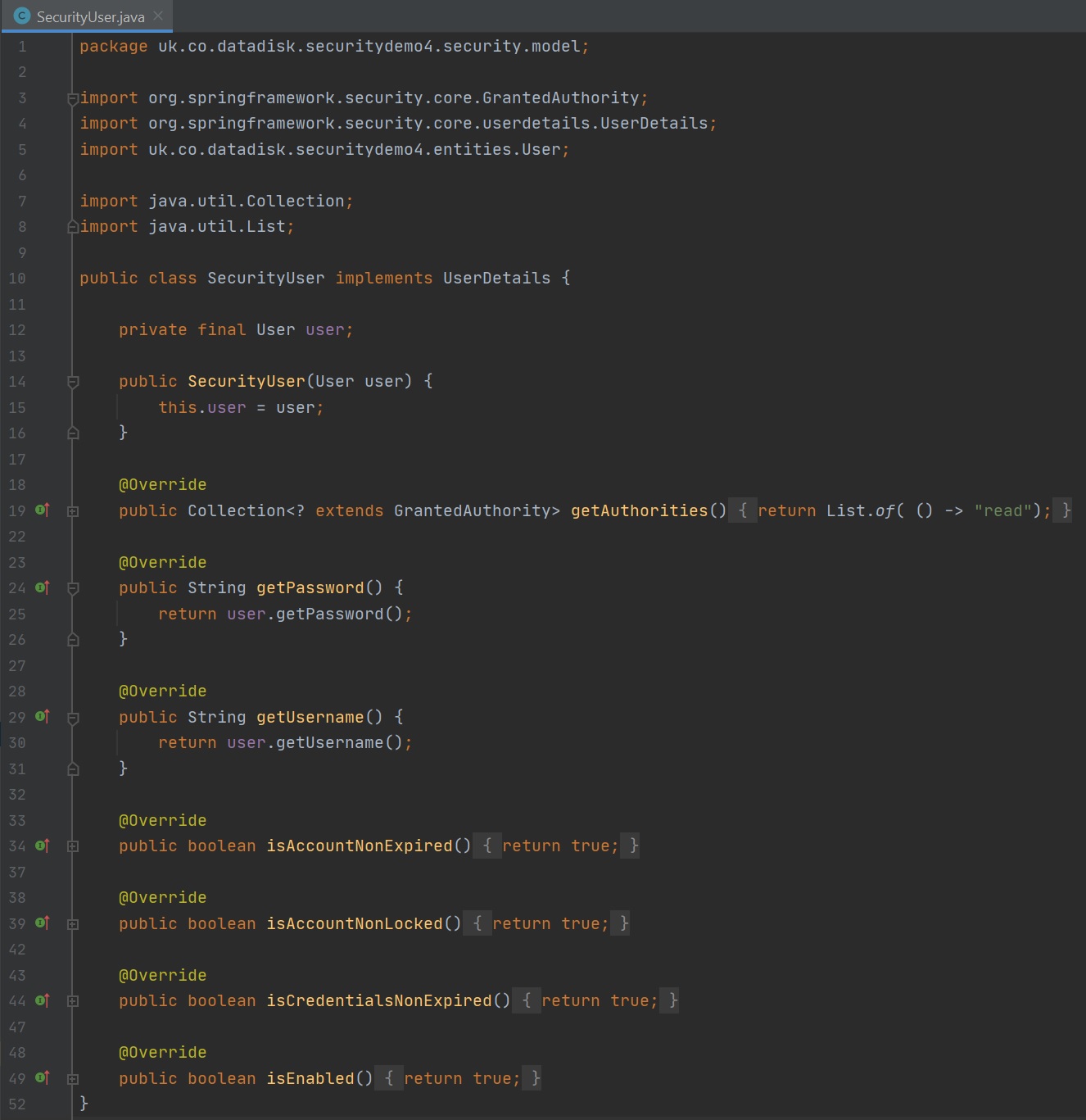Viewport: 1086px width, 1120px height.
Task: Click the class icon on SecurityUser.java tab
Action: (x=22, y=16)
